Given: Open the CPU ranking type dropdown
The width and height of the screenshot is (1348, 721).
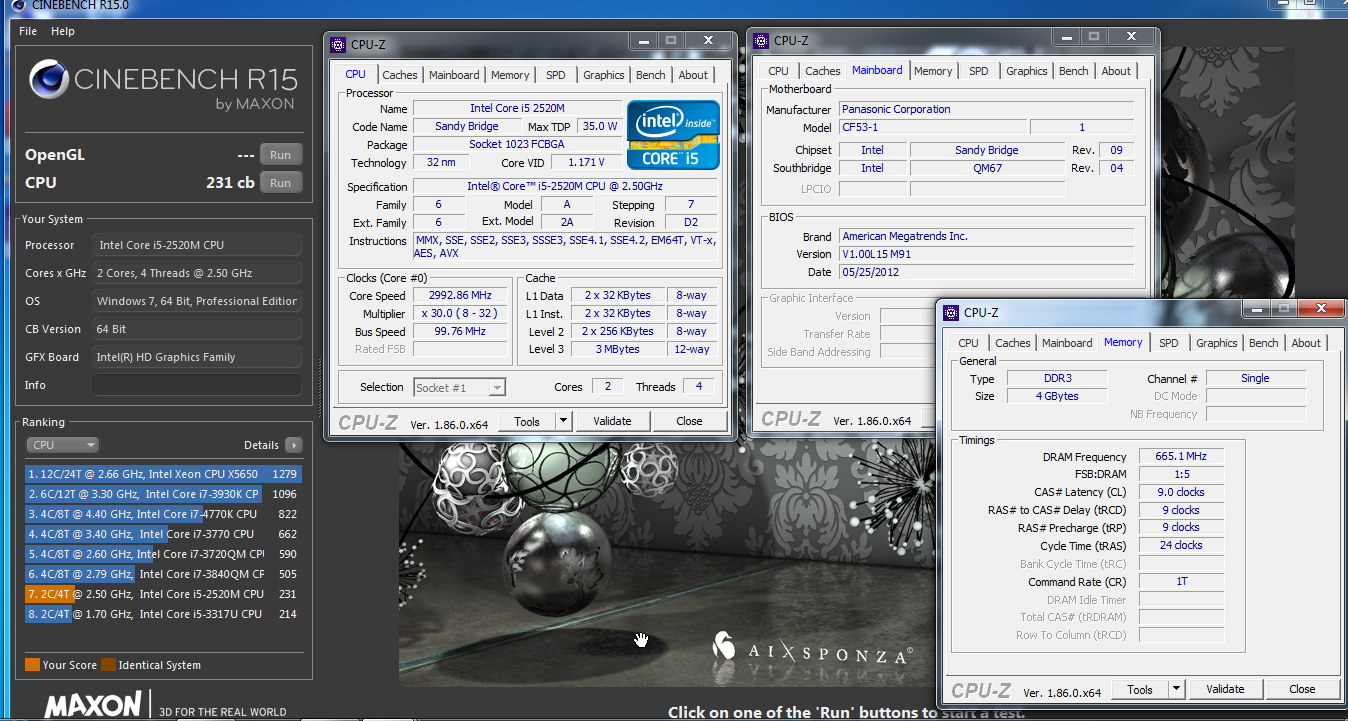Looking at the screenshot, I should coord(62,445).
